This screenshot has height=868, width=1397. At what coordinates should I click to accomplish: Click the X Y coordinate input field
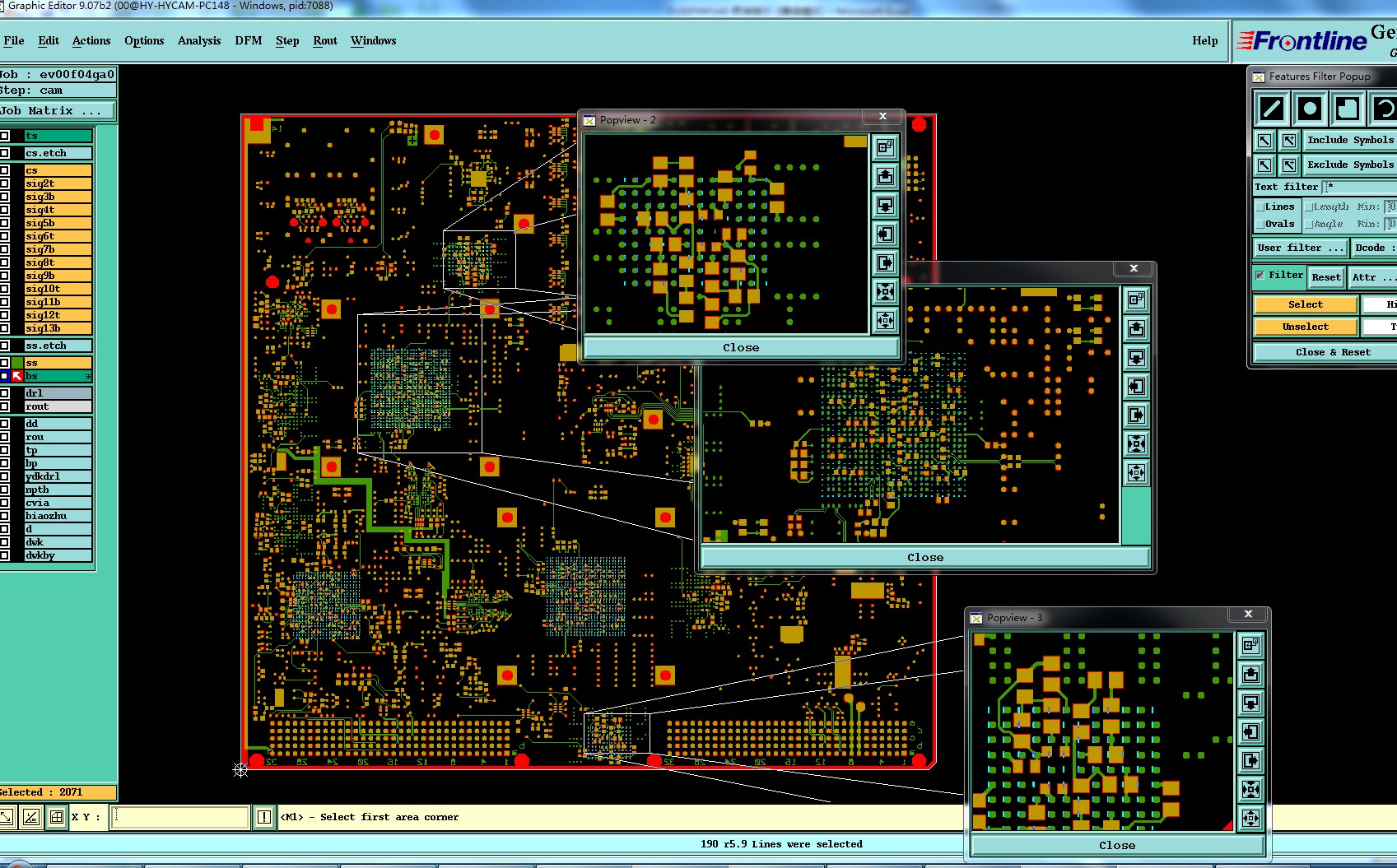179,817
